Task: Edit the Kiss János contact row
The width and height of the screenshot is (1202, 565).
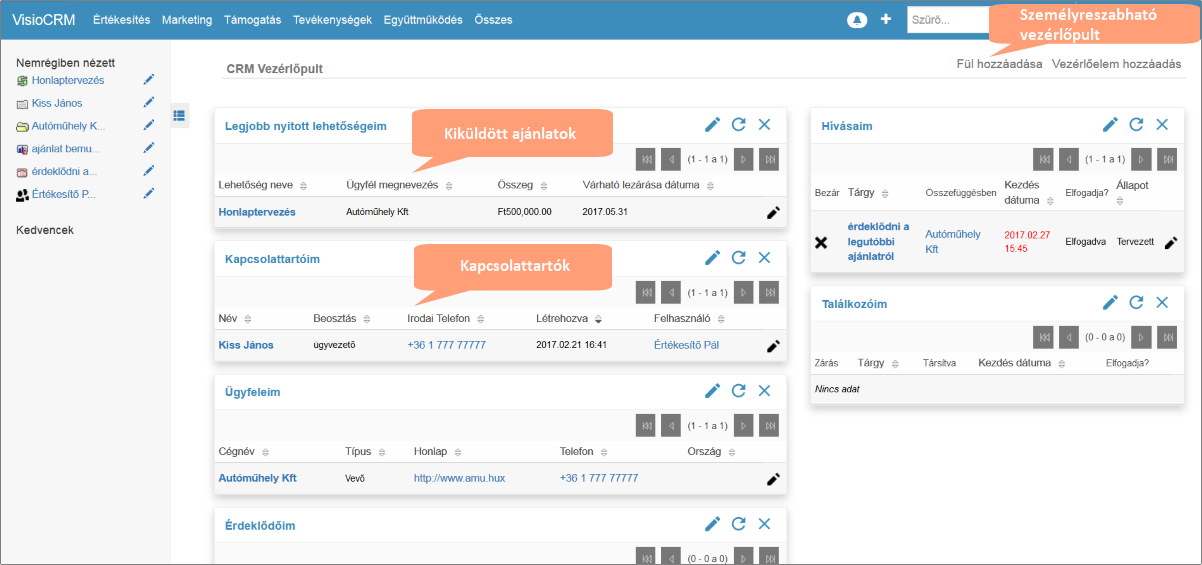Action: click(x=772, y=346)
